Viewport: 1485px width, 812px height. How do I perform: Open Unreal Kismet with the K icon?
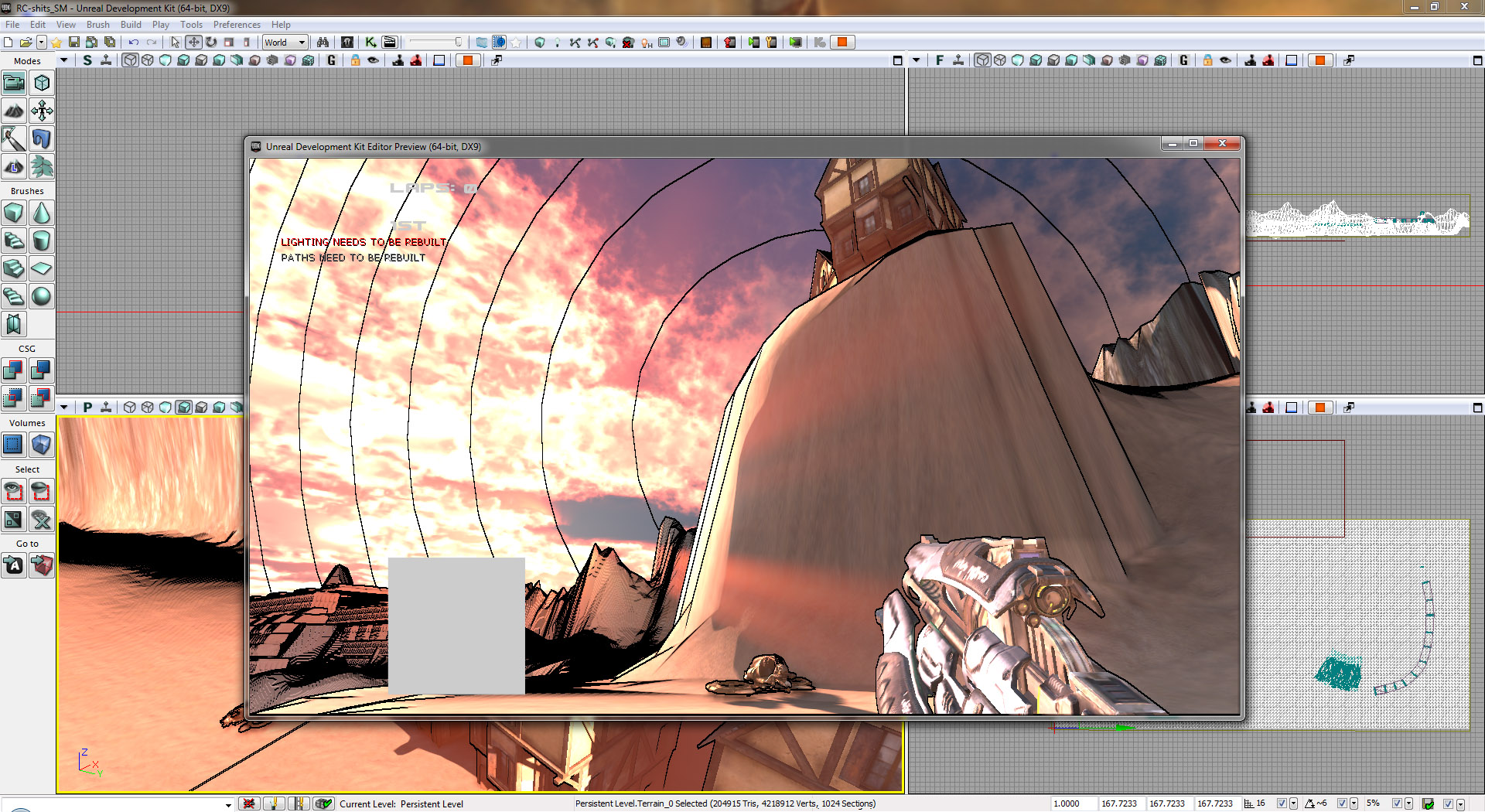(x=371, y=42)
